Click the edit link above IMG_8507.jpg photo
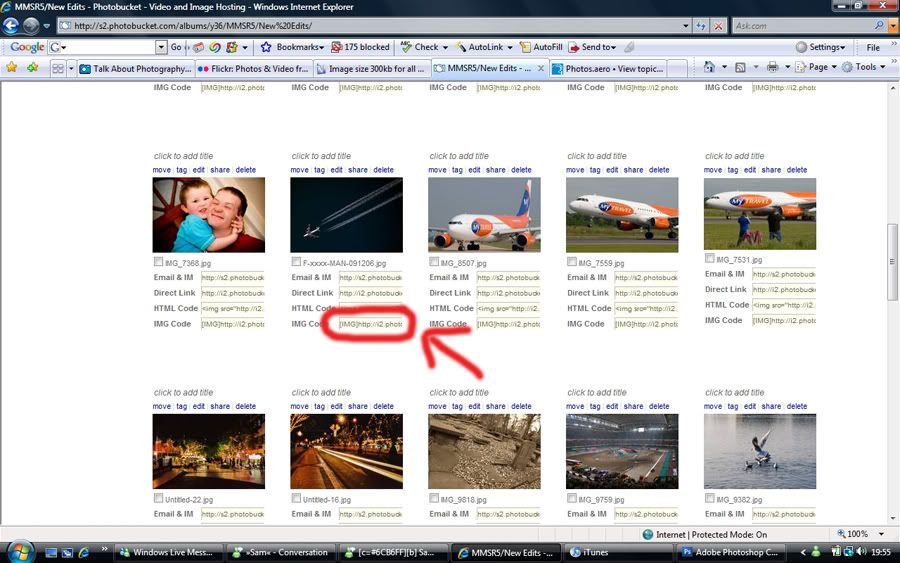The width and height of the screenshot is (900, 563). pos(474,170)
